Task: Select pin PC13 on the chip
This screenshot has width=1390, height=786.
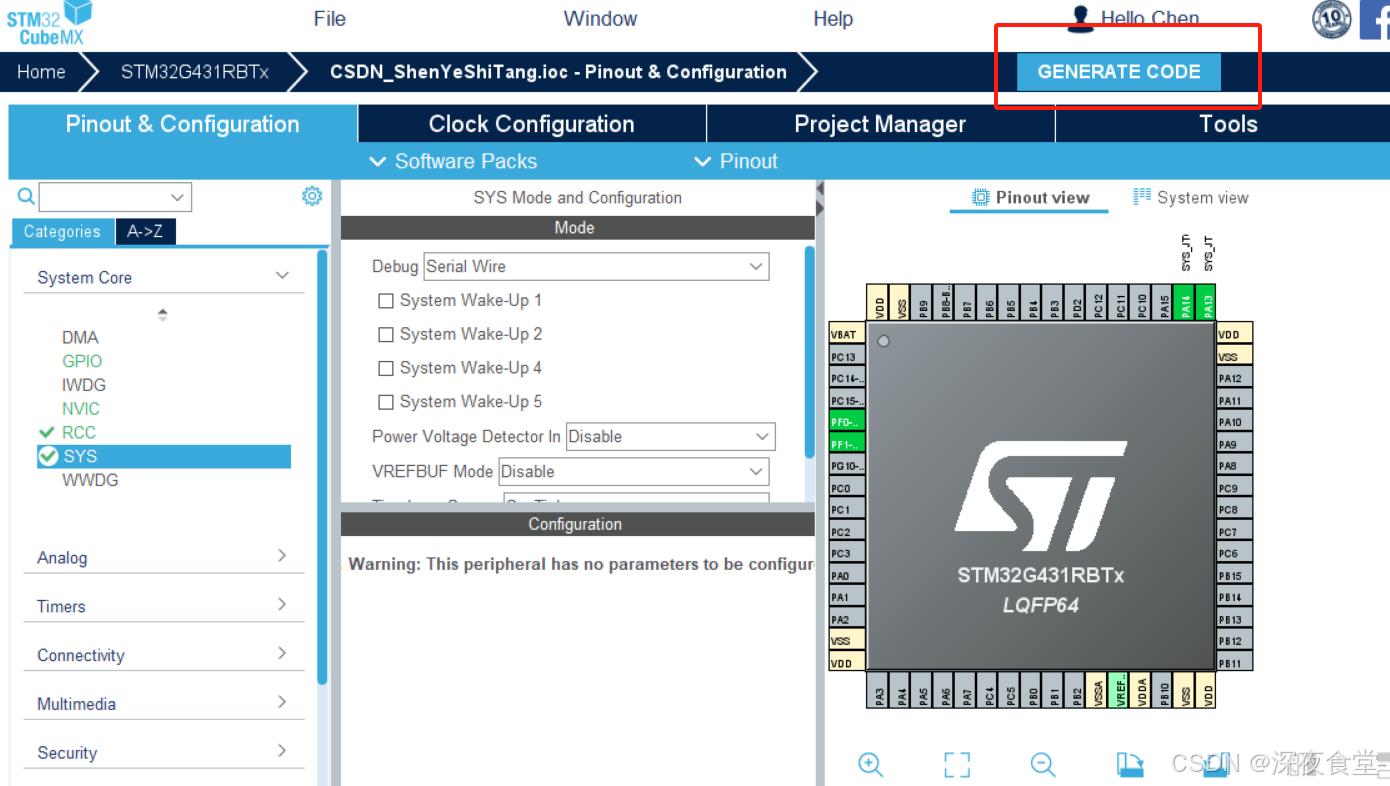Action: (847, 356)
